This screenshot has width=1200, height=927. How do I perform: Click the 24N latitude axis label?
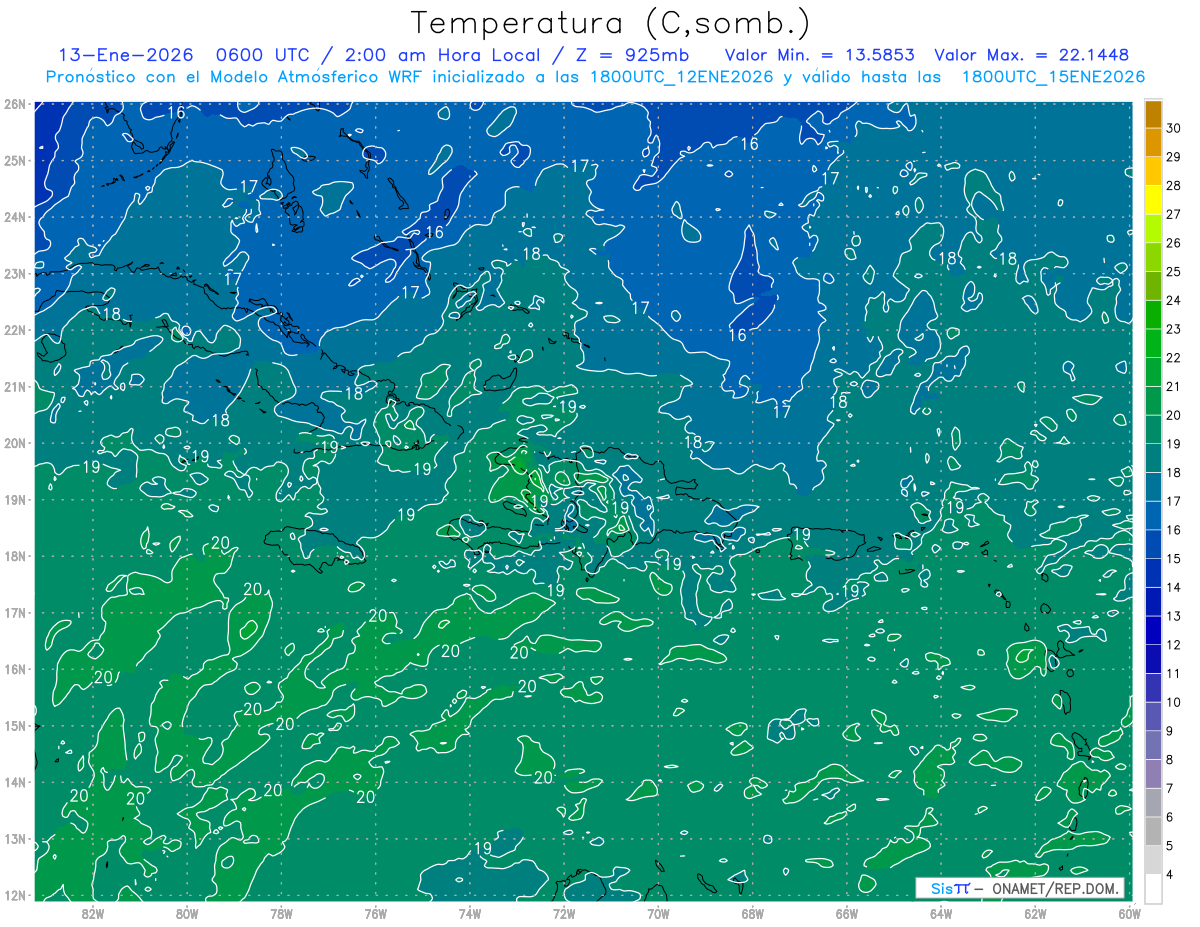14,217
